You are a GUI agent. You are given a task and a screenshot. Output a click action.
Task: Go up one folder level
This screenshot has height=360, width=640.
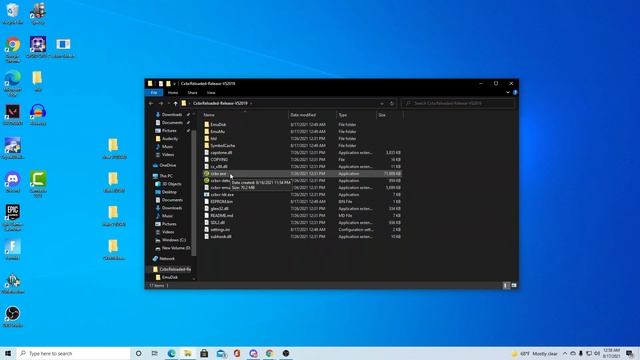176,103
